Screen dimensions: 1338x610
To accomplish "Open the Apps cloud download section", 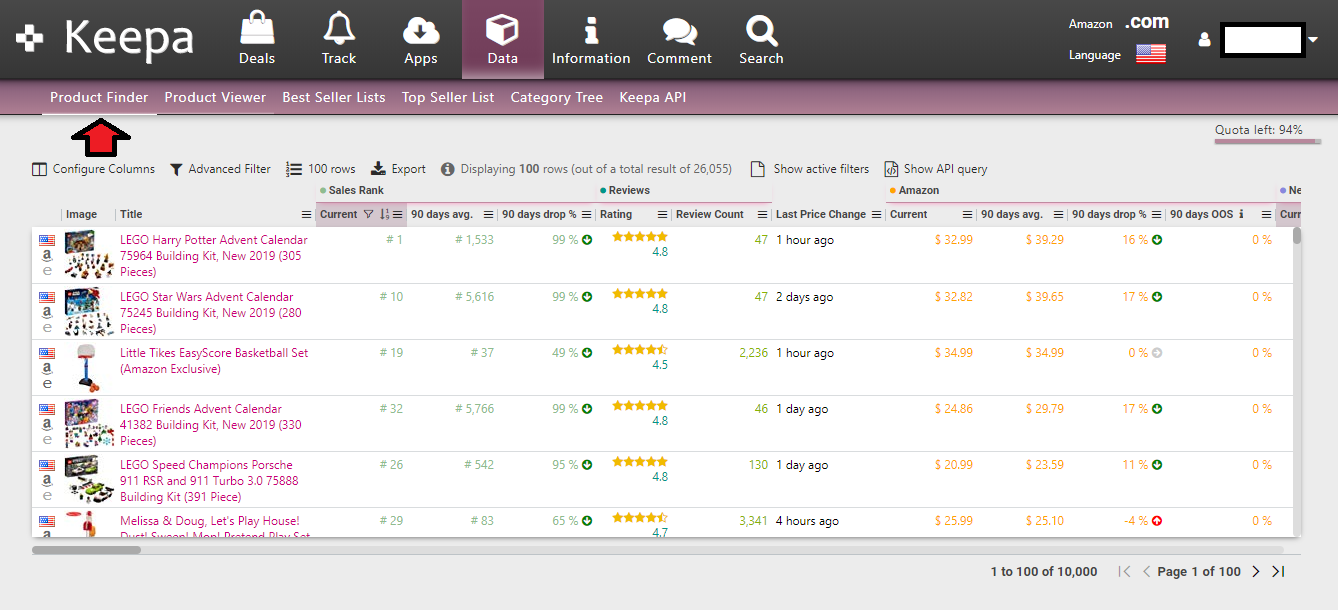I will (x=421, y=39).
